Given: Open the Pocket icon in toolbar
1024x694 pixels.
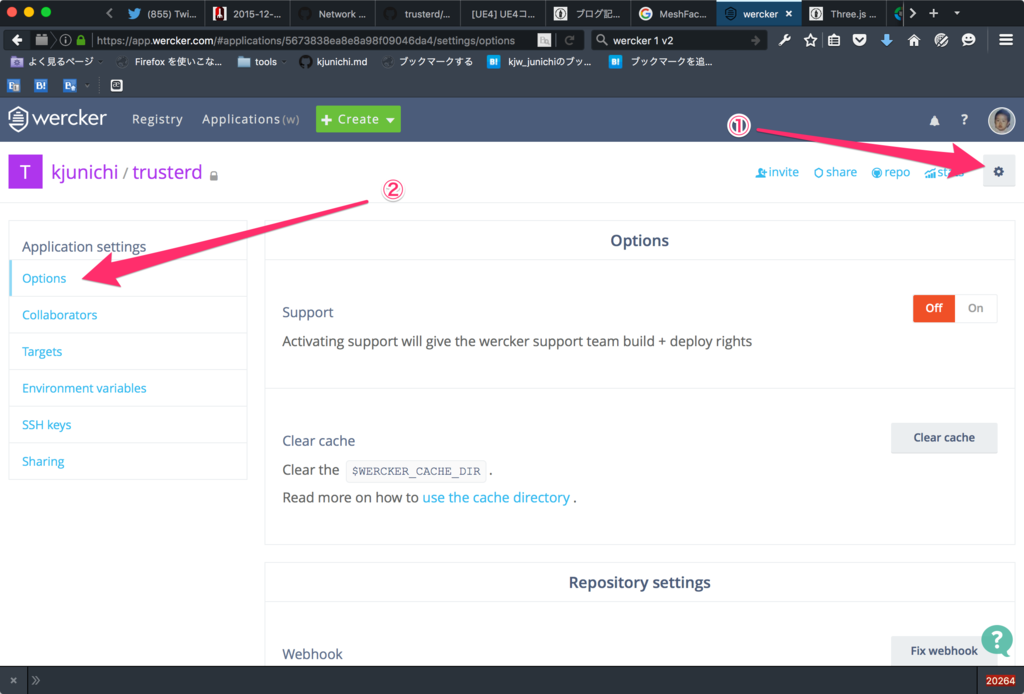Looking at the screenshot, I should click(859, 40).
